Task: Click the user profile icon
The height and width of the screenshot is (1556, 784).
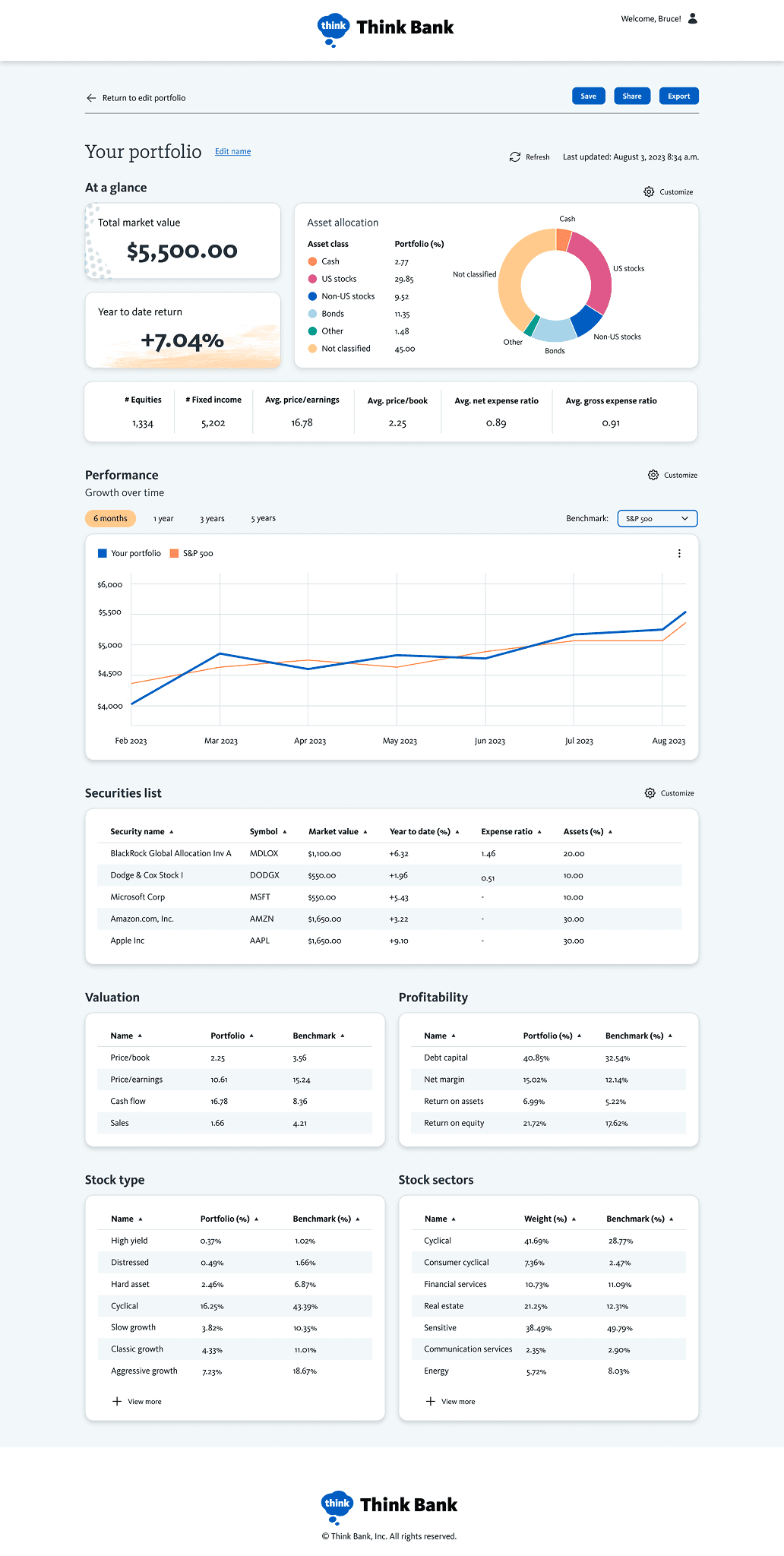Action: [x=692, y=18]
